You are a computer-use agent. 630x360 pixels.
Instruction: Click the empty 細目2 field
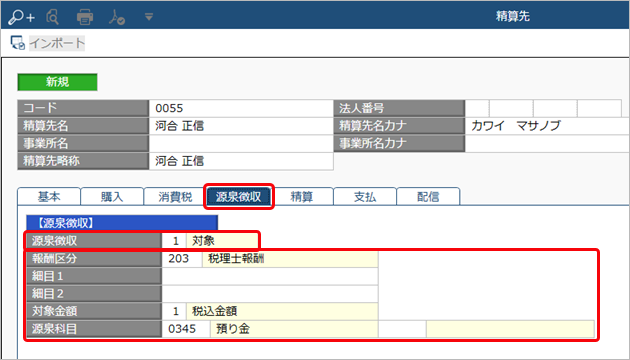270,294
